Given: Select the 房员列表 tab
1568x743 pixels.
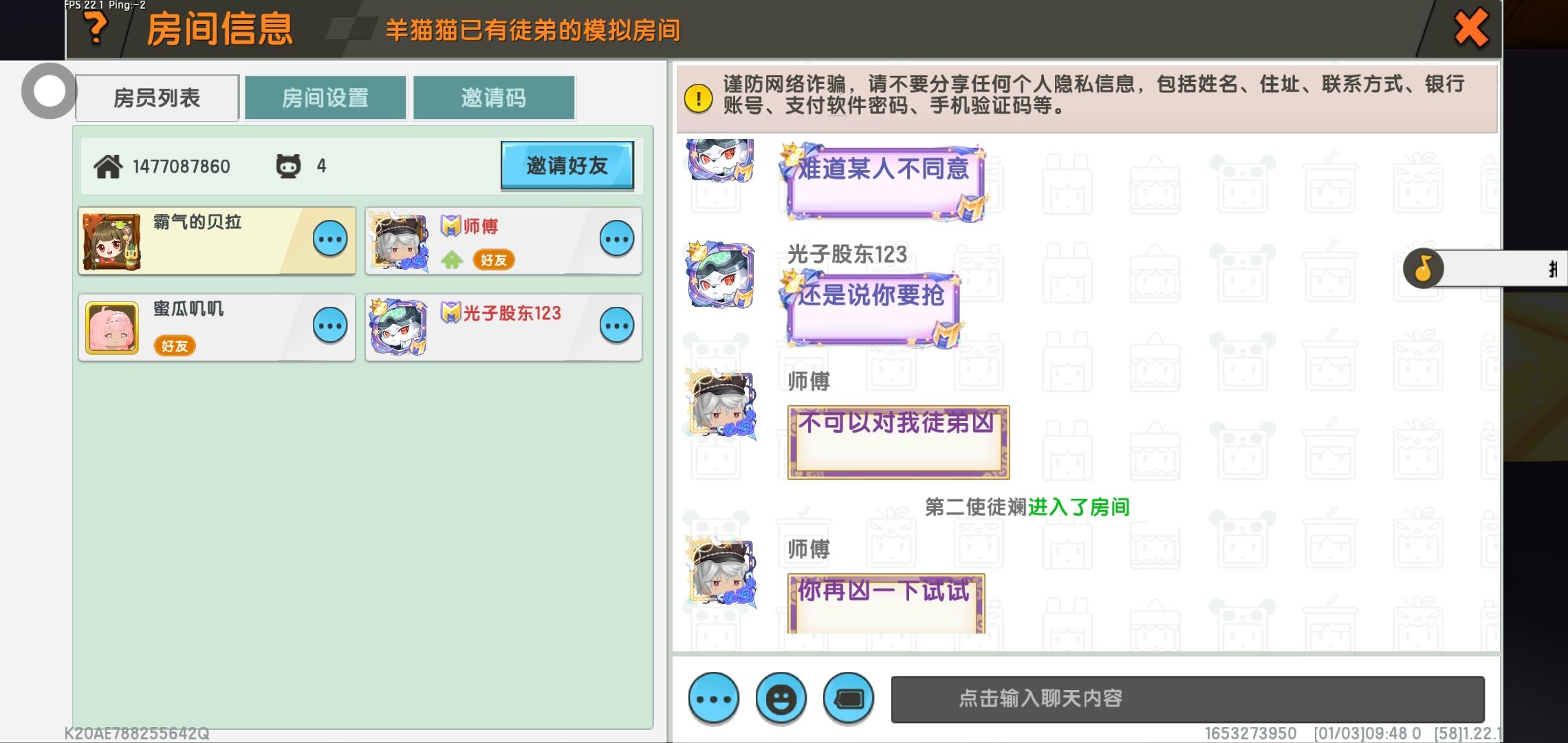Looking at the screenshot, I should coord(157,98).
